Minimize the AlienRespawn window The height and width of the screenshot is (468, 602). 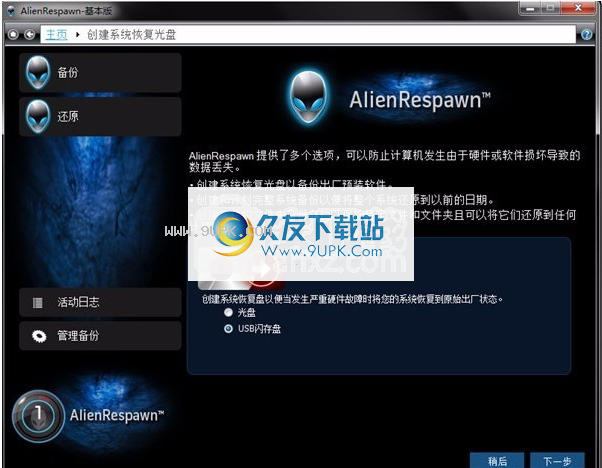(x=531, y=8)
